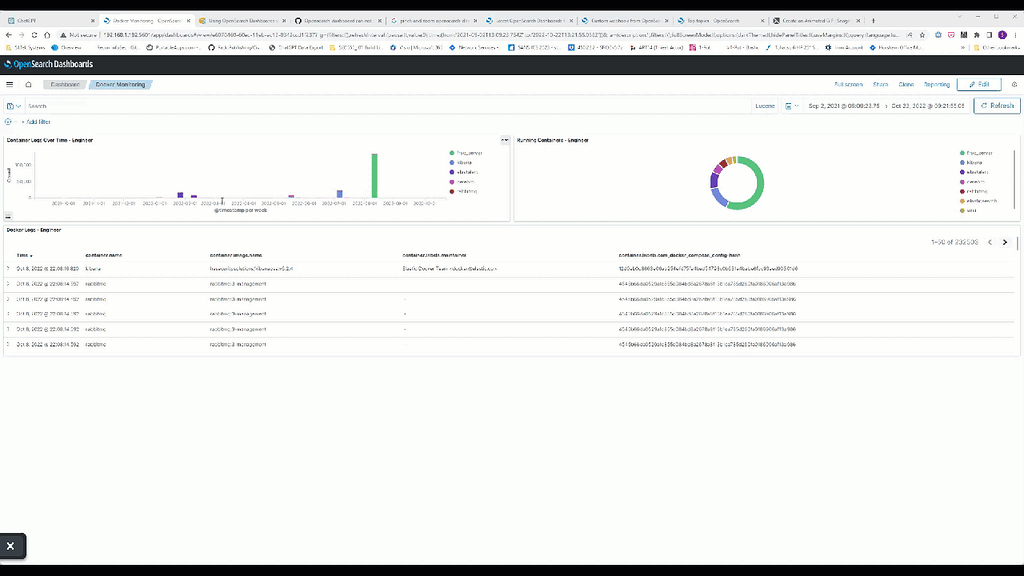
Task: Click green legend color dot in donut legend
Action: tap(962, 153)
